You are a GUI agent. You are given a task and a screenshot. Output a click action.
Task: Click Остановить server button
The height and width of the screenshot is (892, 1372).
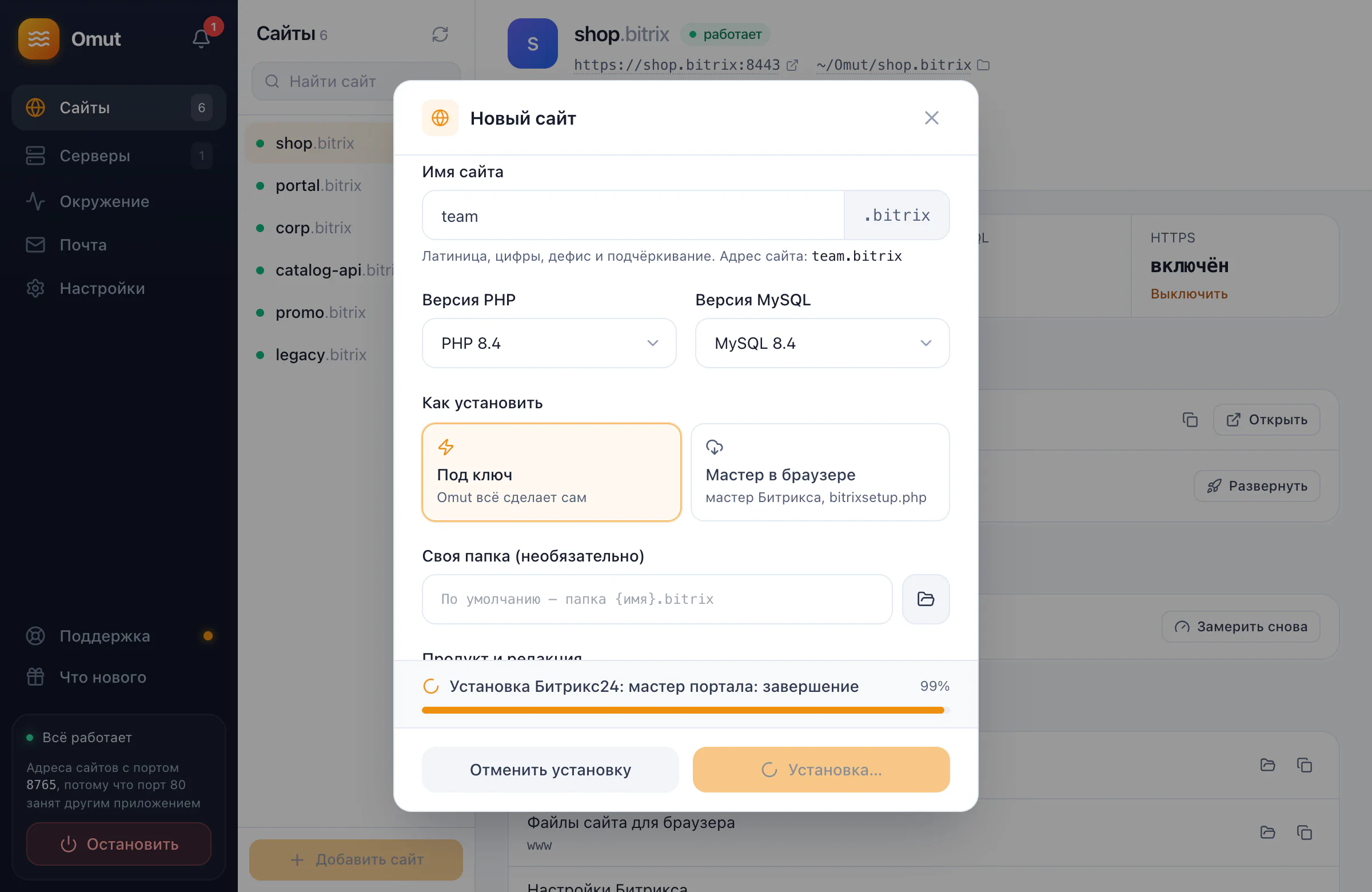point(119,843)
